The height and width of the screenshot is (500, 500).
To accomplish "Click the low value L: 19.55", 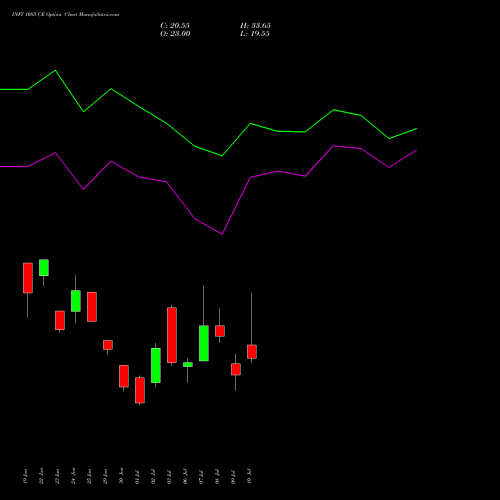I will [x=255, y=34].
